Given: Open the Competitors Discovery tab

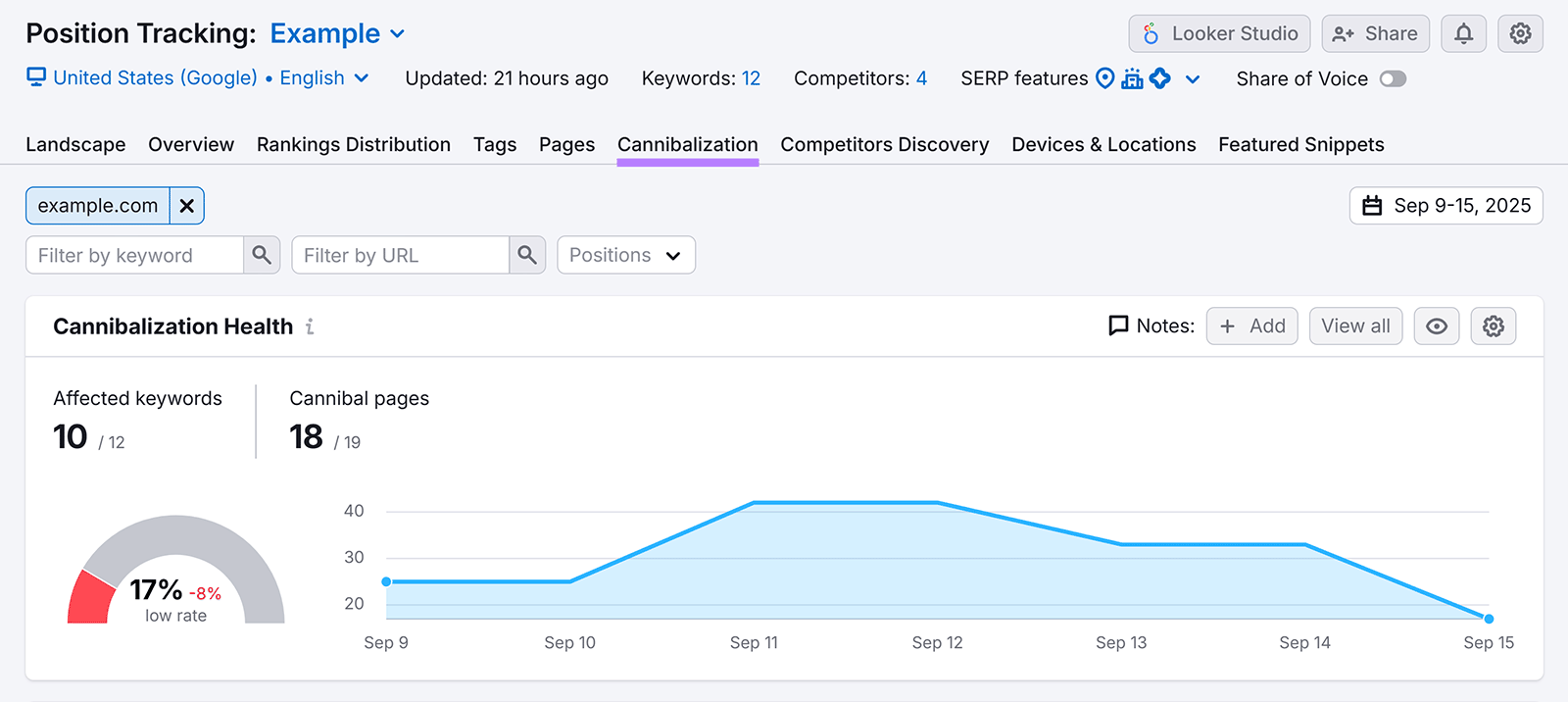Looking at the screenshot, I should pos(884,144).
